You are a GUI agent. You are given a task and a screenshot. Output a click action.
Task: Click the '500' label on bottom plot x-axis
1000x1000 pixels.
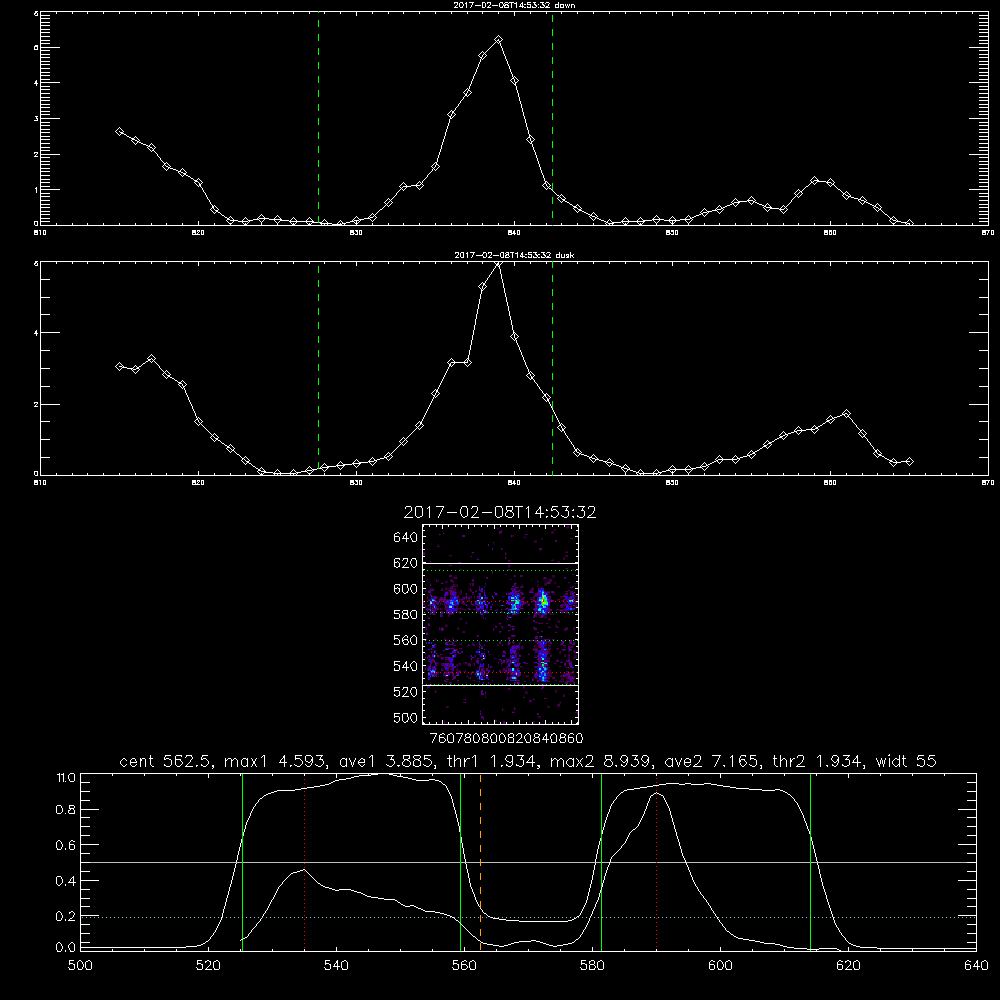[x=80, y=966]
